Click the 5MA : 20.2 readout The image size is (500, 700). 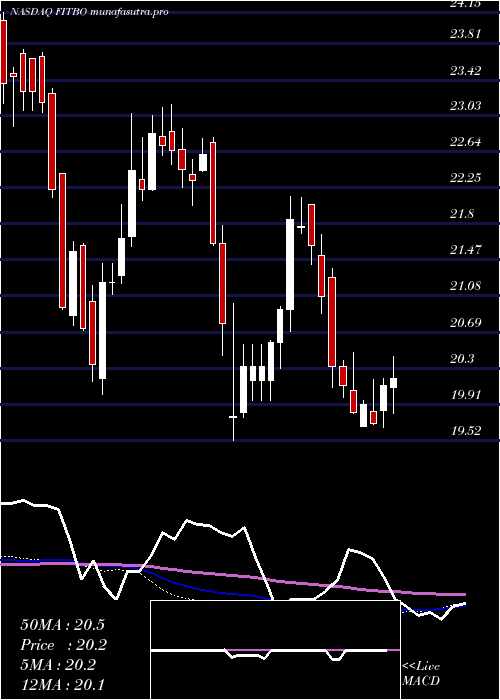[x=58, y=665]
